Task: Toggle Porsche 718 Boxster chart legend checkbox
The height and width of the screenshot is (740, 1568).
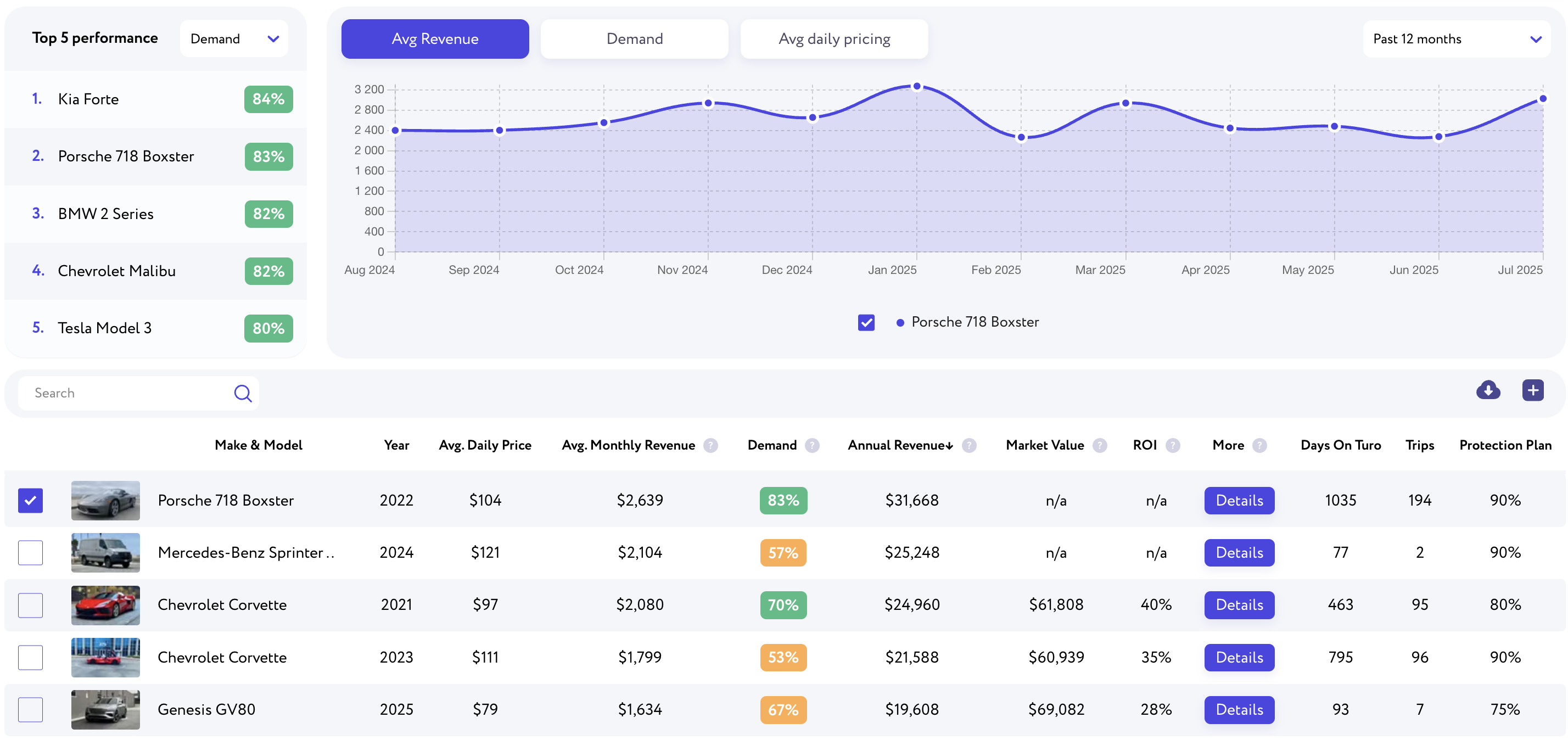Action: pyautogui.click(x=866, y=323)
